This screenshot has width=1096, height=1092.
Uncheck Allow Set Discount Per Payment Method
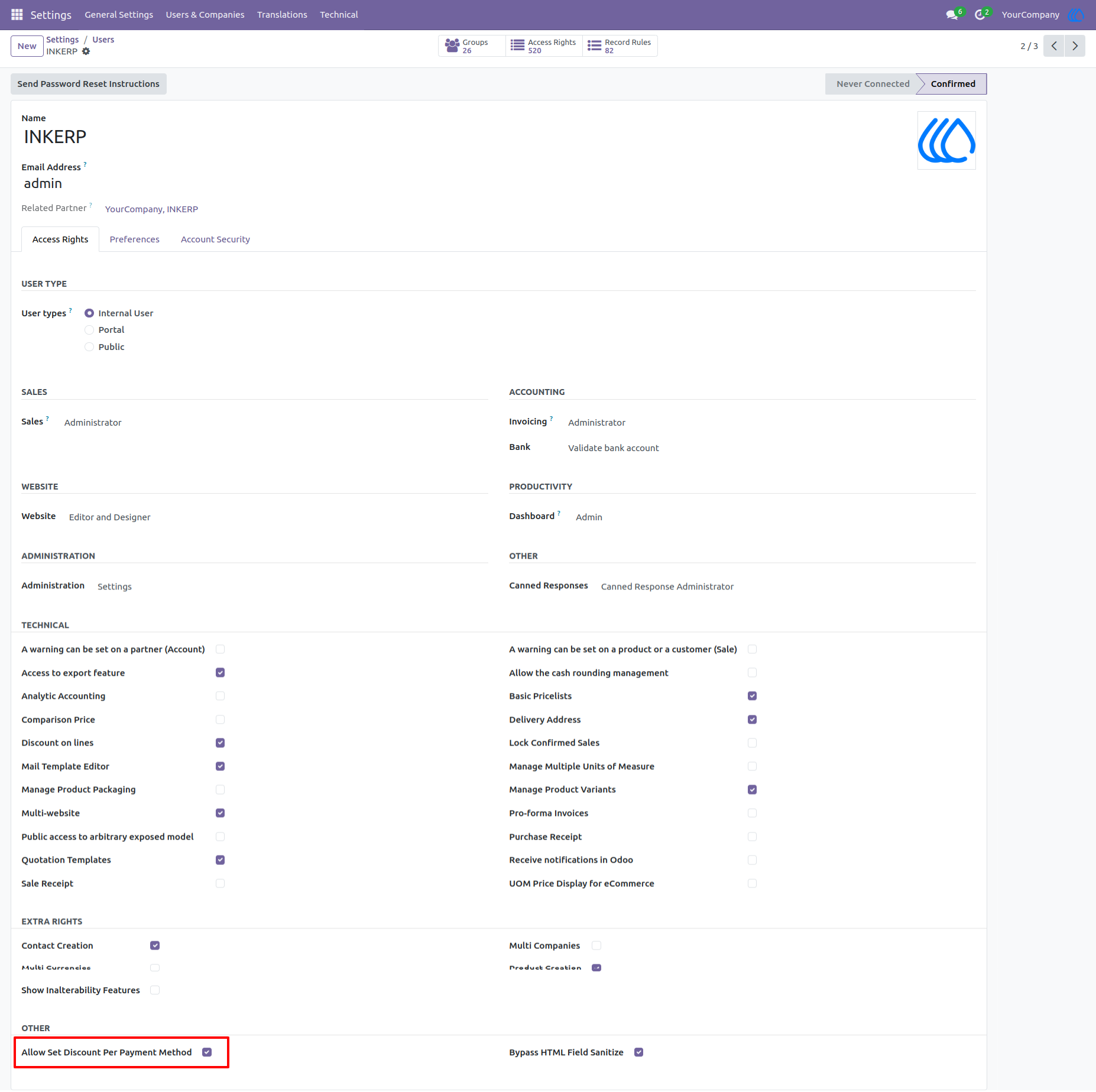[x=207, y=1052]
